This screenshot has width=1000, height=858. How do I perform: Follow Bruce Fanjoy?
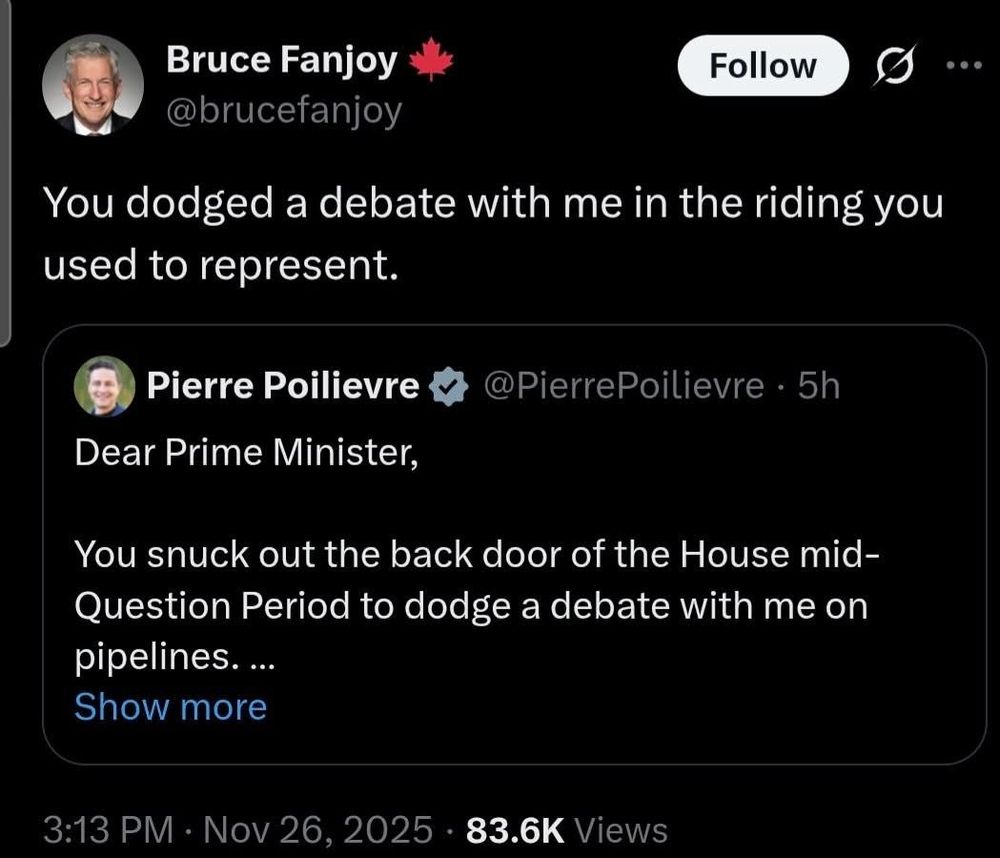pyautogui.click(x=762, y=66)
